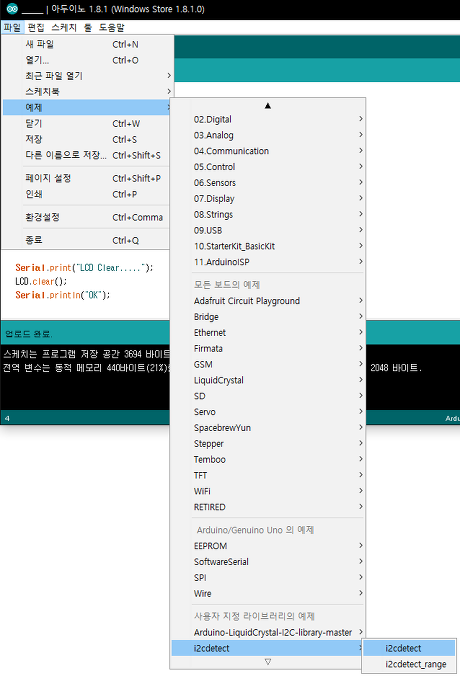Choose 저장 in file menu
This screenshot has height=676, width=460.
pyautogui.click(x=88, y=139)
